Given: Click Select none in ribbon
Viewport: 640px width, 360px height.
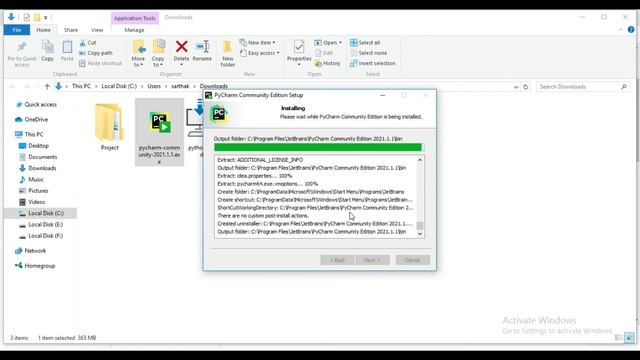Looking at the screenshot, I should tap(369, 53).
